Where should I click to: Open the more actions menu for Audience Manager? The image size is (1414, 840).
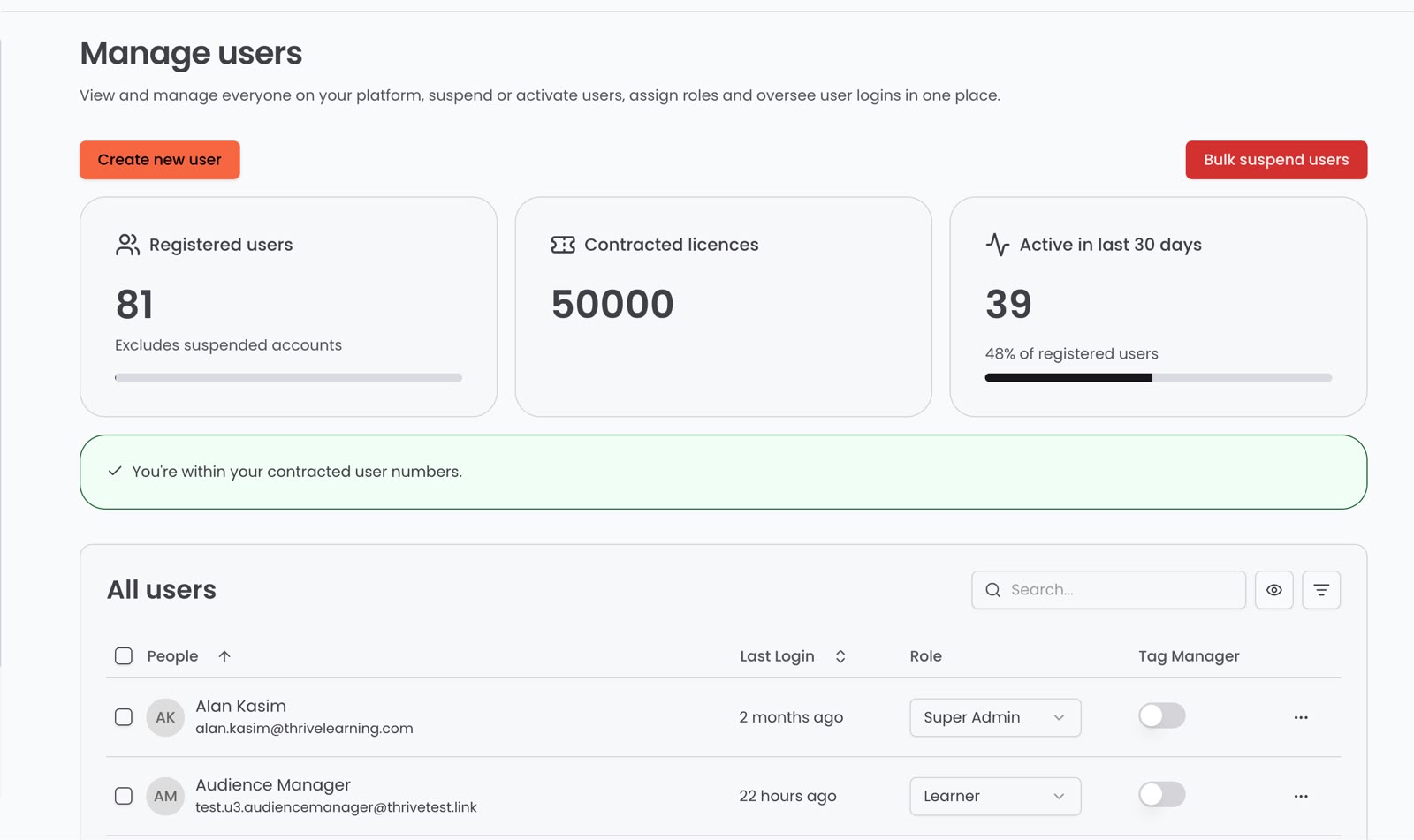click(1301, 796)
